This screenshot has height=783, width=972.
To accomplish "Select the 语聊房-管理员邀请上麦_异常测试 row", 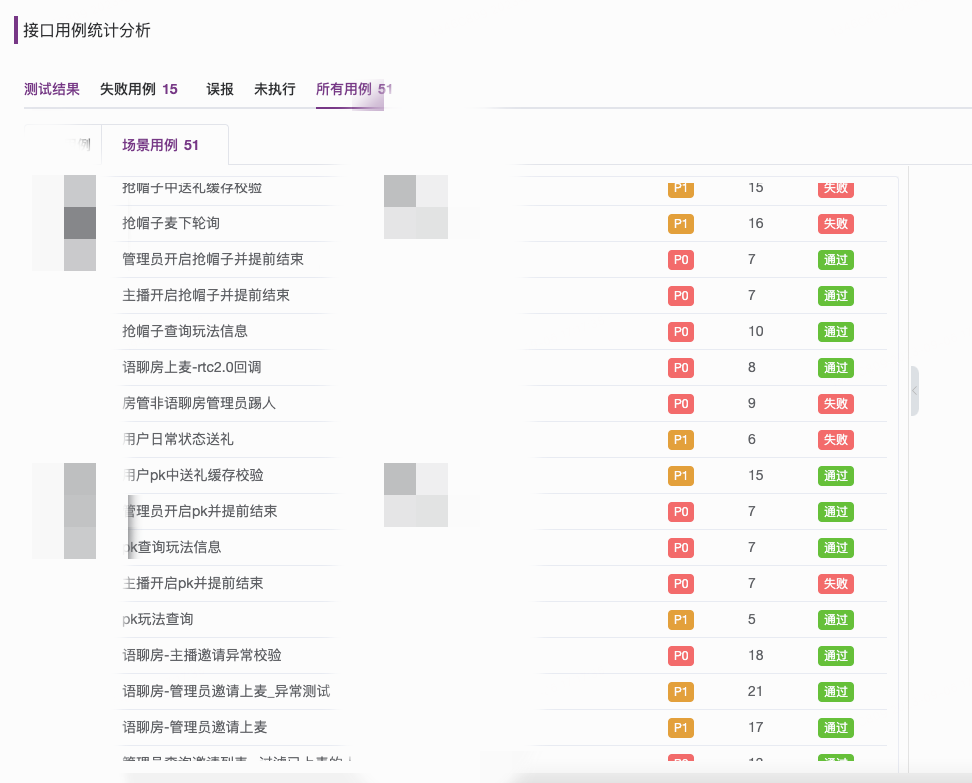I will click(x=226, y=691).
